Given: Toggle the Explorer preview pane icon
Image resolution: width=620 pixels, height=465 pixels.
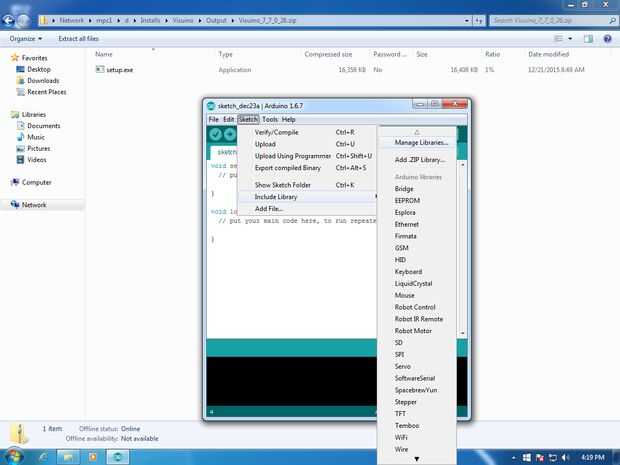Looking at the screenshot, I should [x=588, y=38].
